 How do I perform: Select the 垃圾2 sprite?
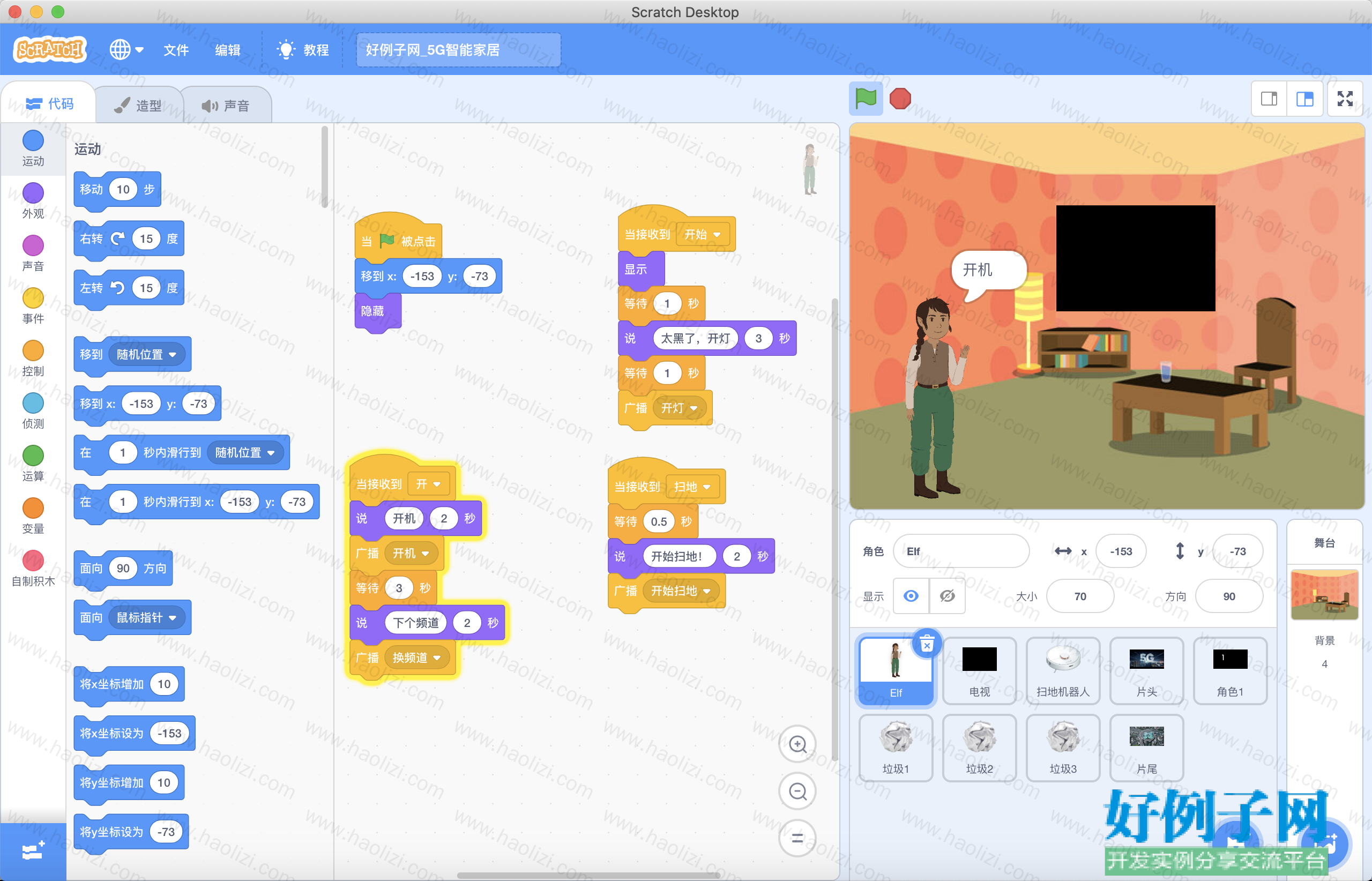point(980,748)
